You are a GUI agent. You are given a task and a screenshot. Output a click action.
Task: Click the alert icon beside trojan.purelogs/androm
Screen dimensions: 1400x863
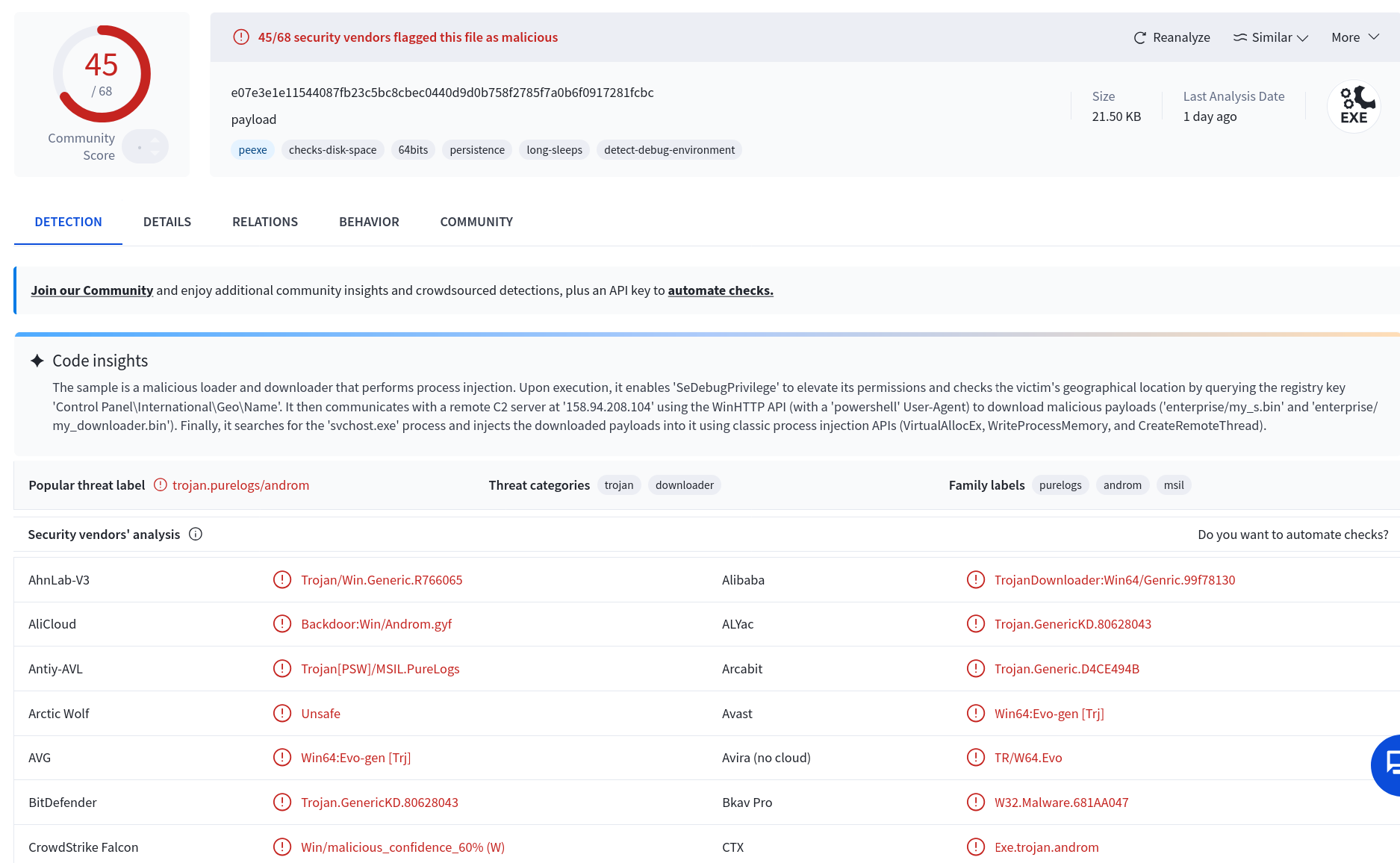point(161,485)
